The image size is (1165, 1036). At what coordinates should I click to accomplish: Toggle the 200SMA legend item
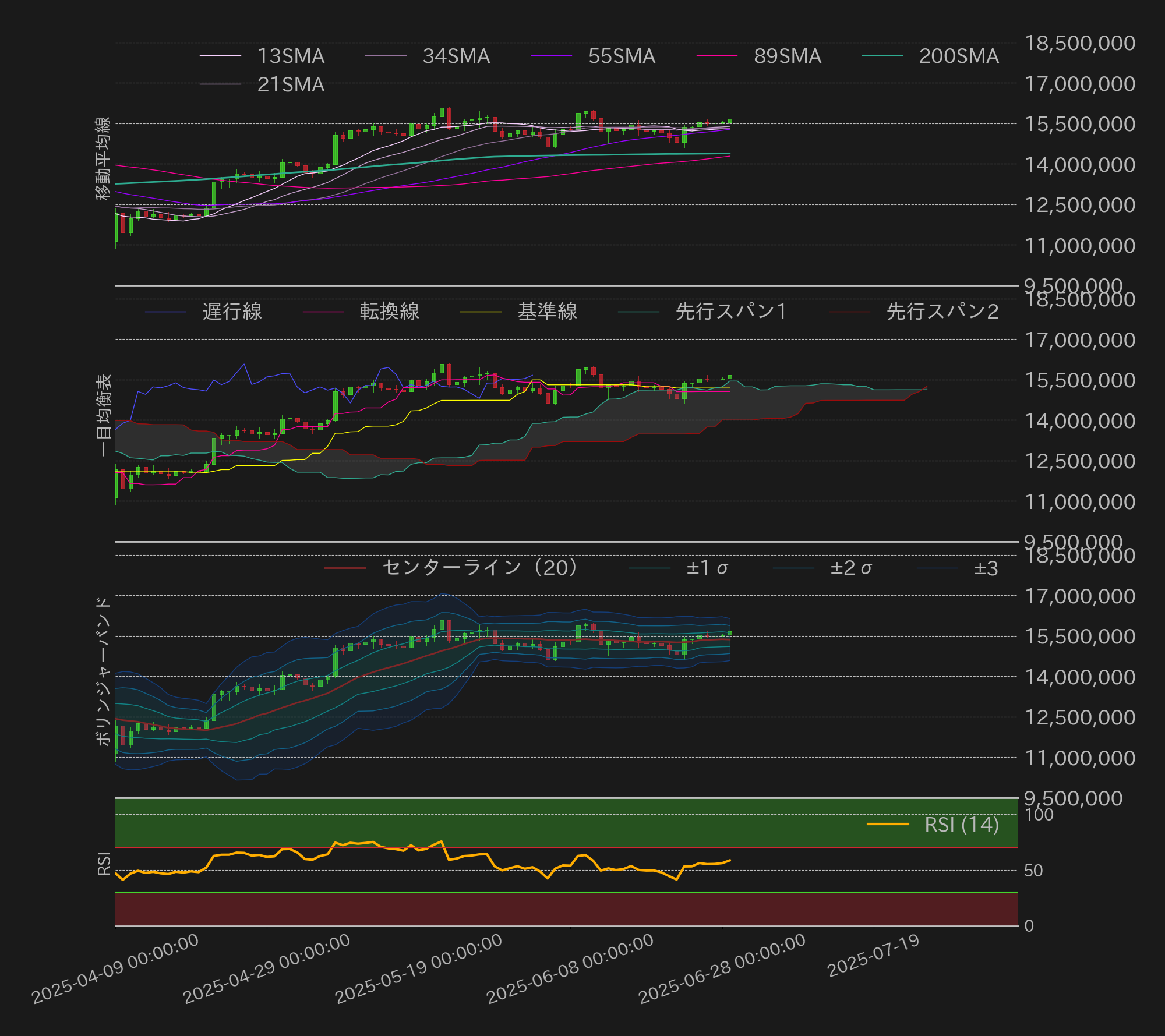[958, 56]
